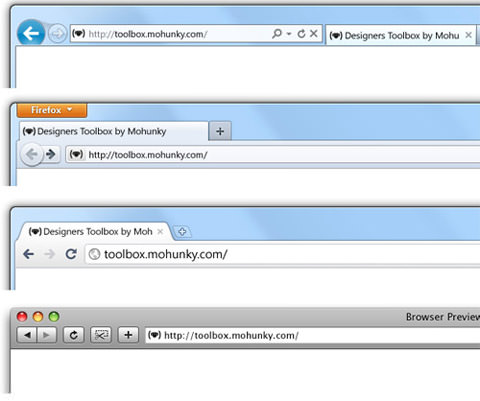Close the Chrome Designers Toolbox by Moh tab
The height and width of the screenshot is (401, 480).
coord(160,232)
